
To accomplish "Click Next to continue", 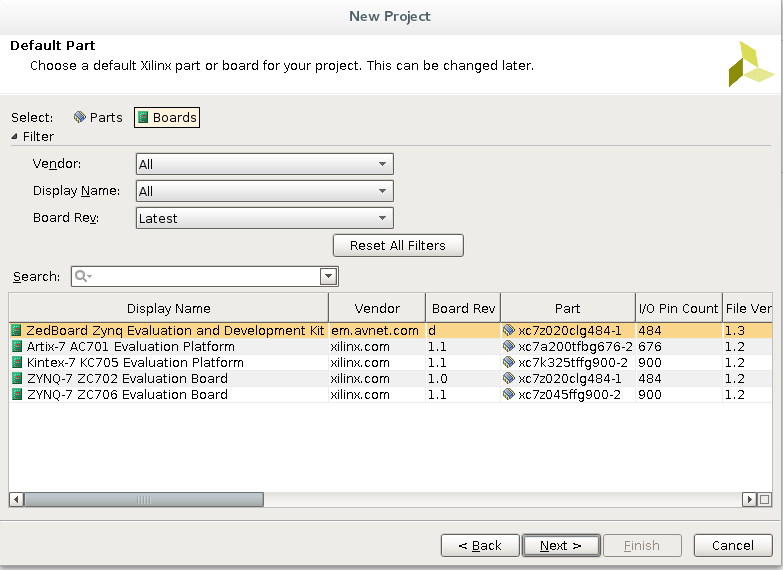I will coord(561,546).
